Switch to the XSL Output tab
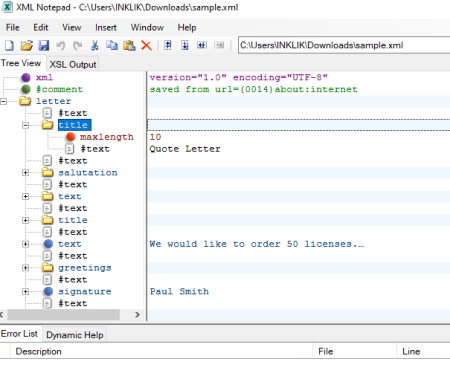 point(73,64)
